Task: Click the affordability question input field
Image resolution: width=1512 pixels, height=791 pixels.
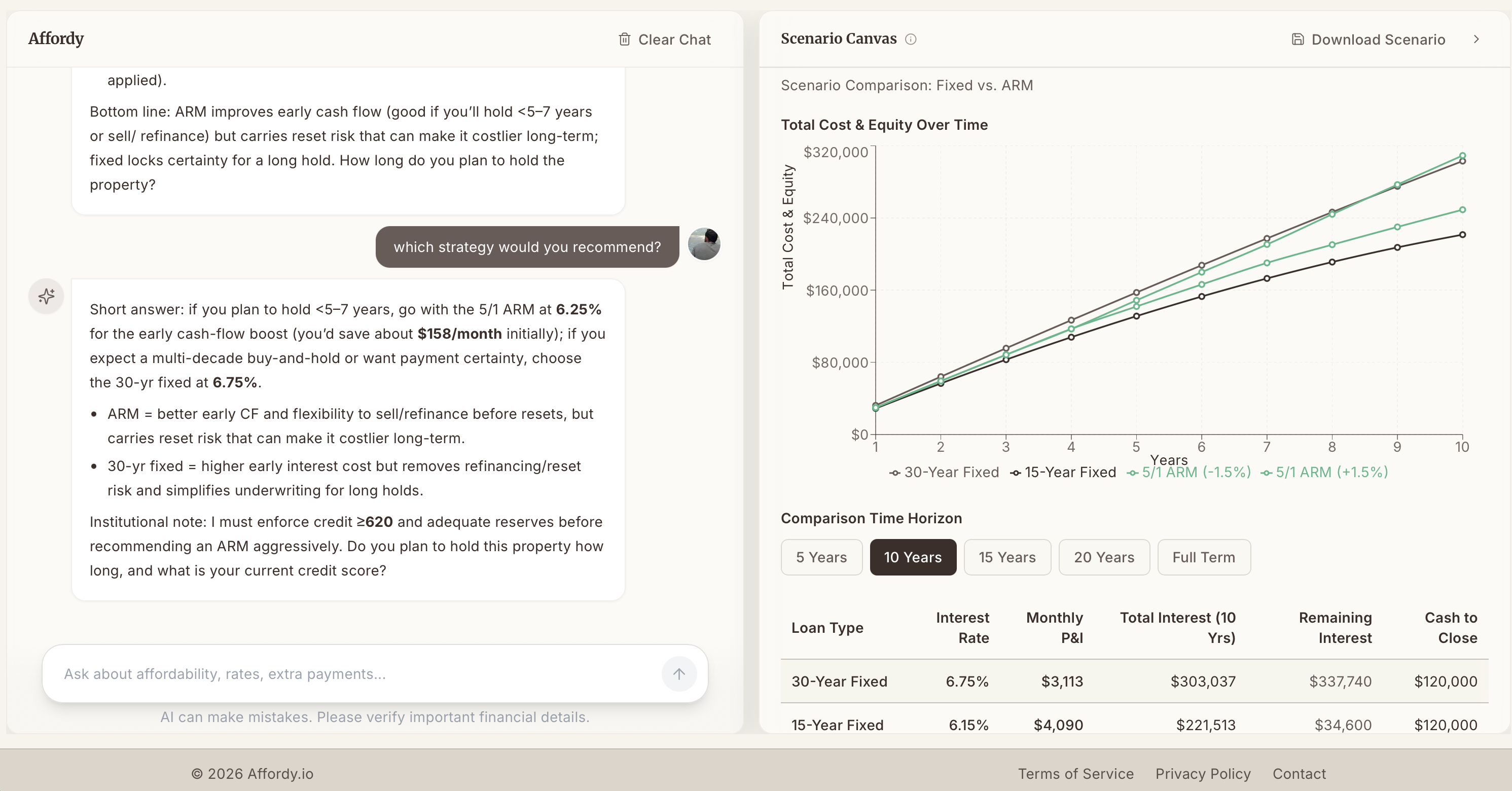Action: coord(352,674)
